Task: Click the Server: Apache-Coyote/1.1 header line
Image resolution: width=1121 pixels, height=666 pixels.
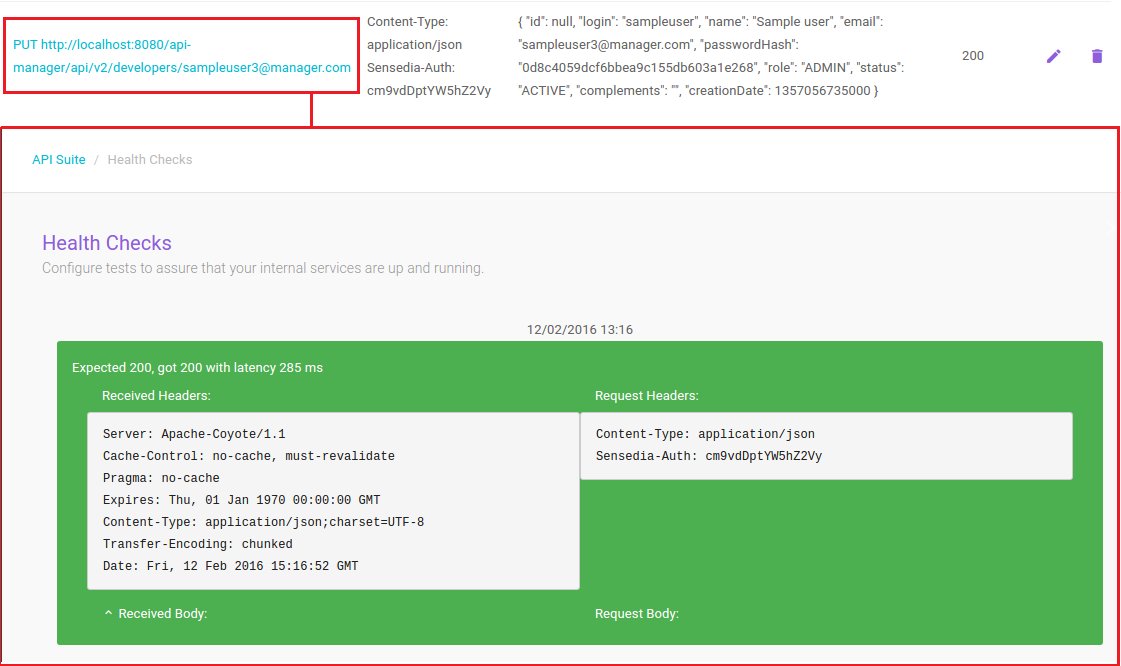Action: pos(194,434)
